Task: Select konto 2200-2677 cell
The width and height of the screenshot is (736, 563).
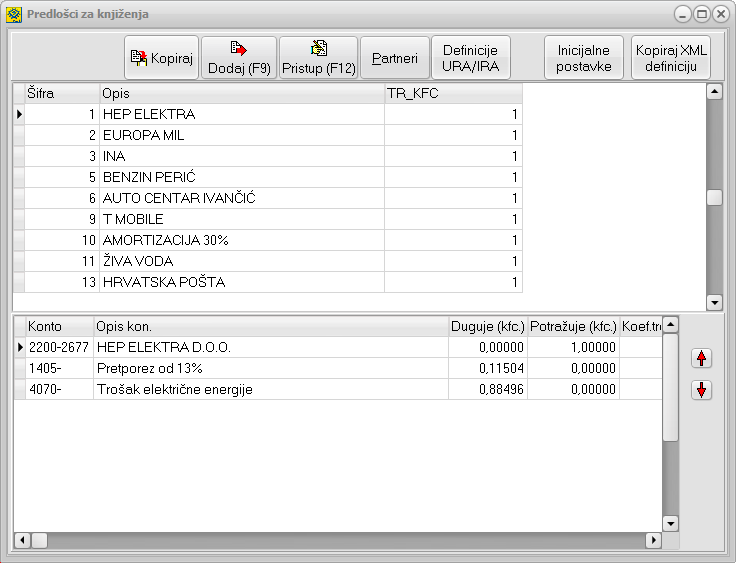Action: (x=59, y=347)
